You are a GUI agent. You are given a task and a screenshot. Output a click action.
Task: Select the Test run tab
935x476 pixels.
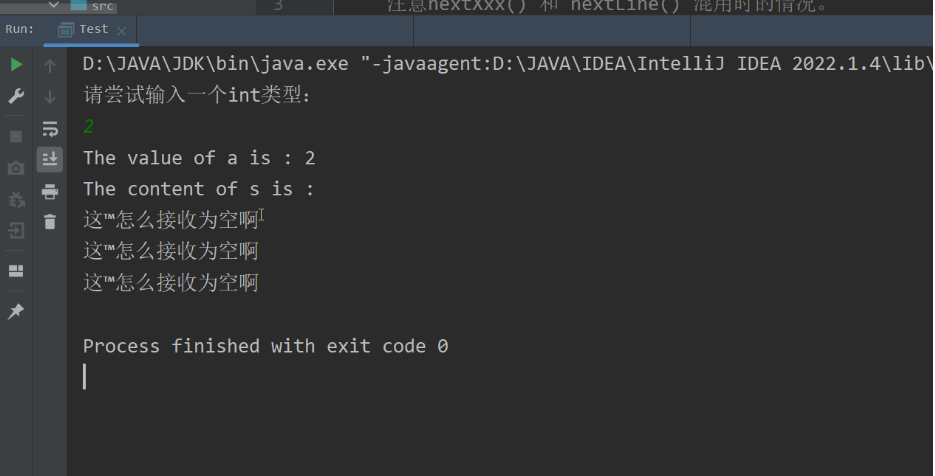tap(92, 30)
